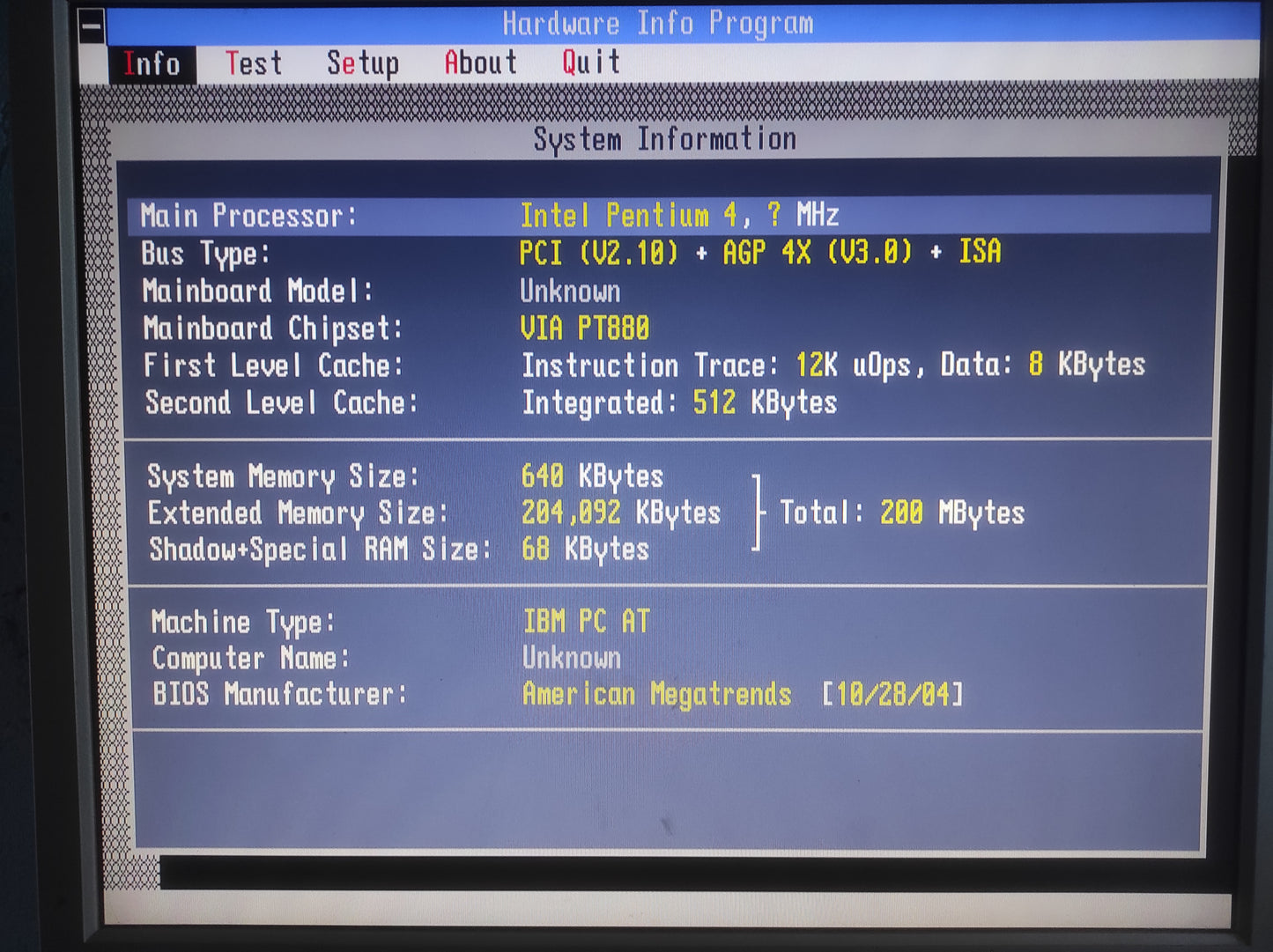Click the Total 200 MBytes summary

(901, 513)
